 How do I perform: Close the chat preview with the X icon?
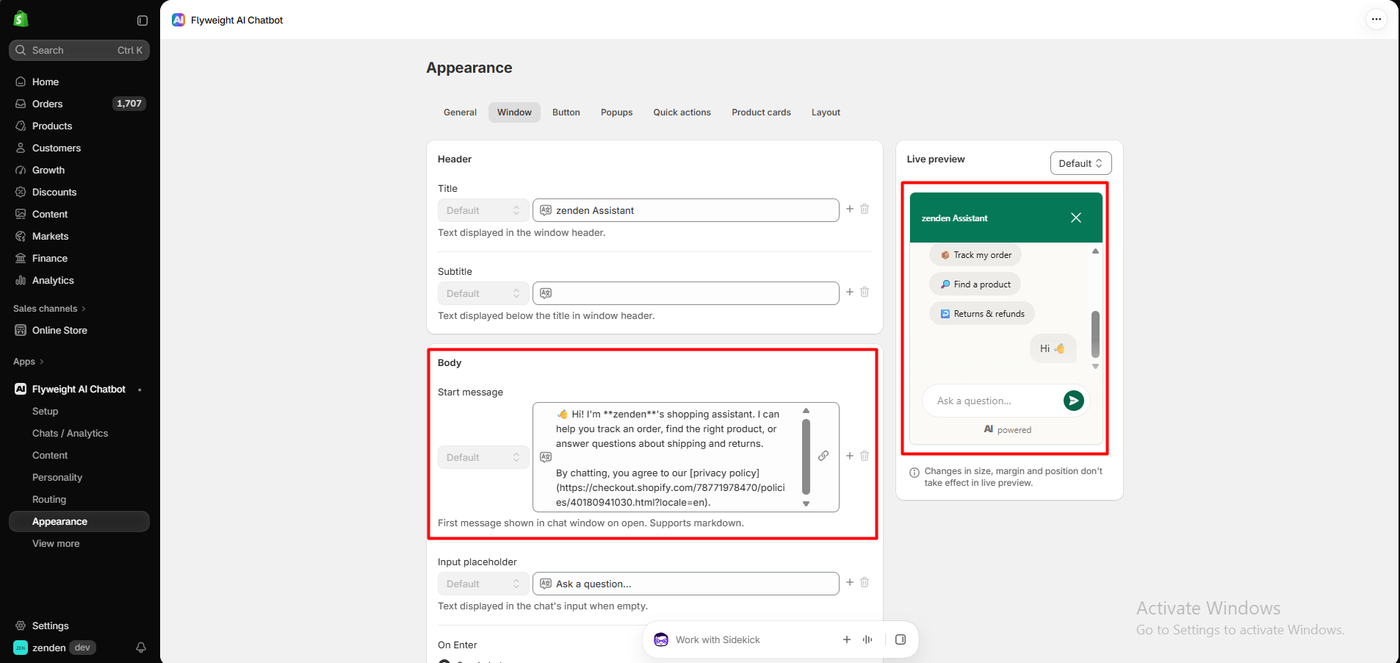tap(1076, 218)
